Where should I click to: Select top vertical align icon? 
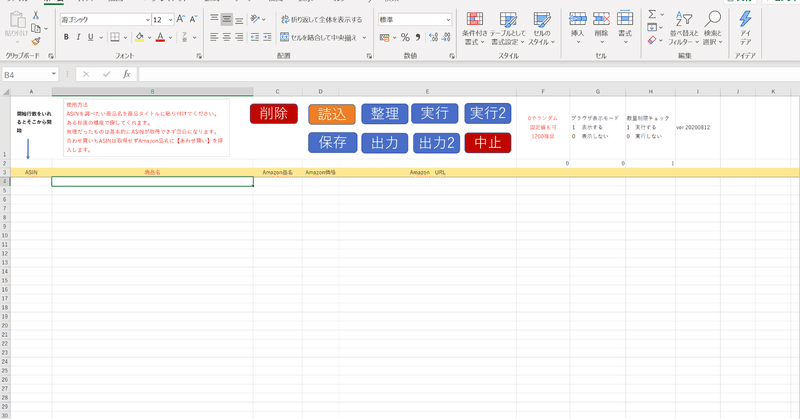(214, 19)
